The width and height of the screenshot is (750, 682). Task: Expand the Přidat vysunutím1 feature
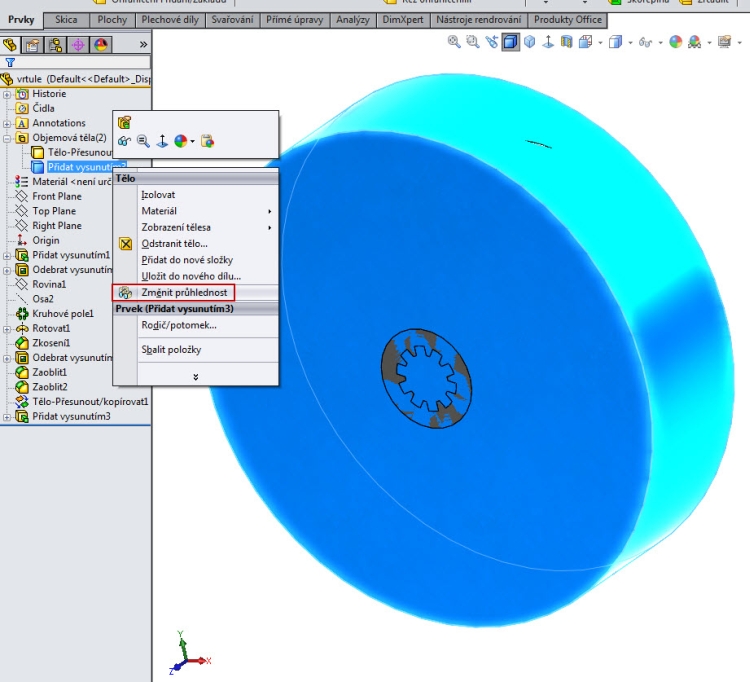tap(7, 255)
